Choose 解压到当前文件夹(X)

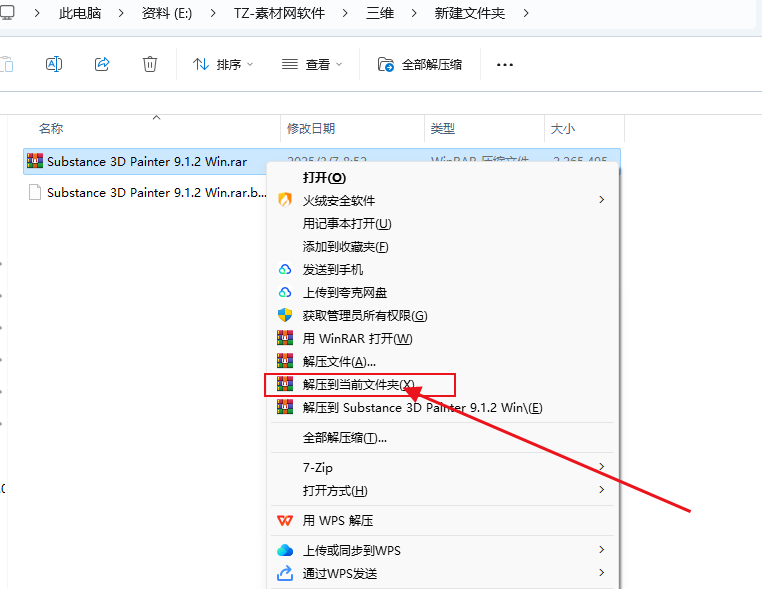(x=358, y=384)
